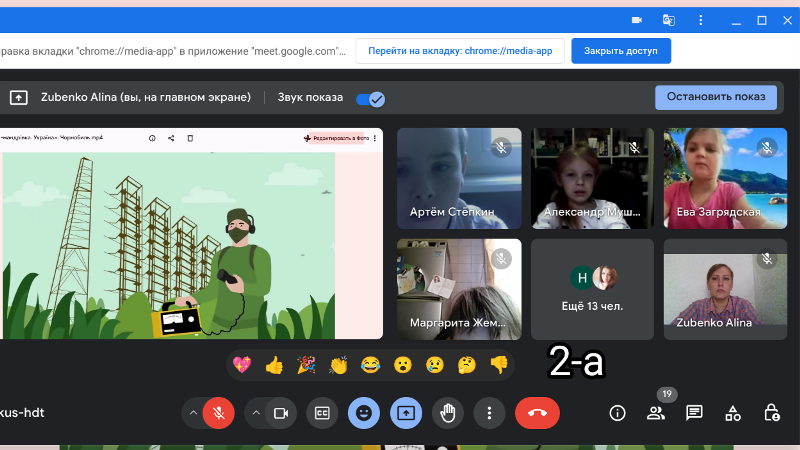
Task: Expand video settings arrow beside camera
Action: click(x=256, y=413)
